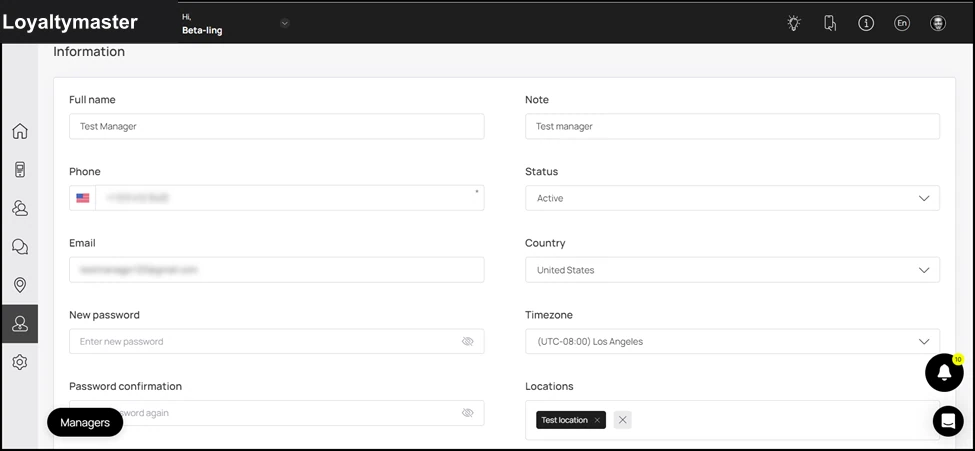Click the Locations multi-select field
Screen dimensions: 975x451
coord(732,420)
